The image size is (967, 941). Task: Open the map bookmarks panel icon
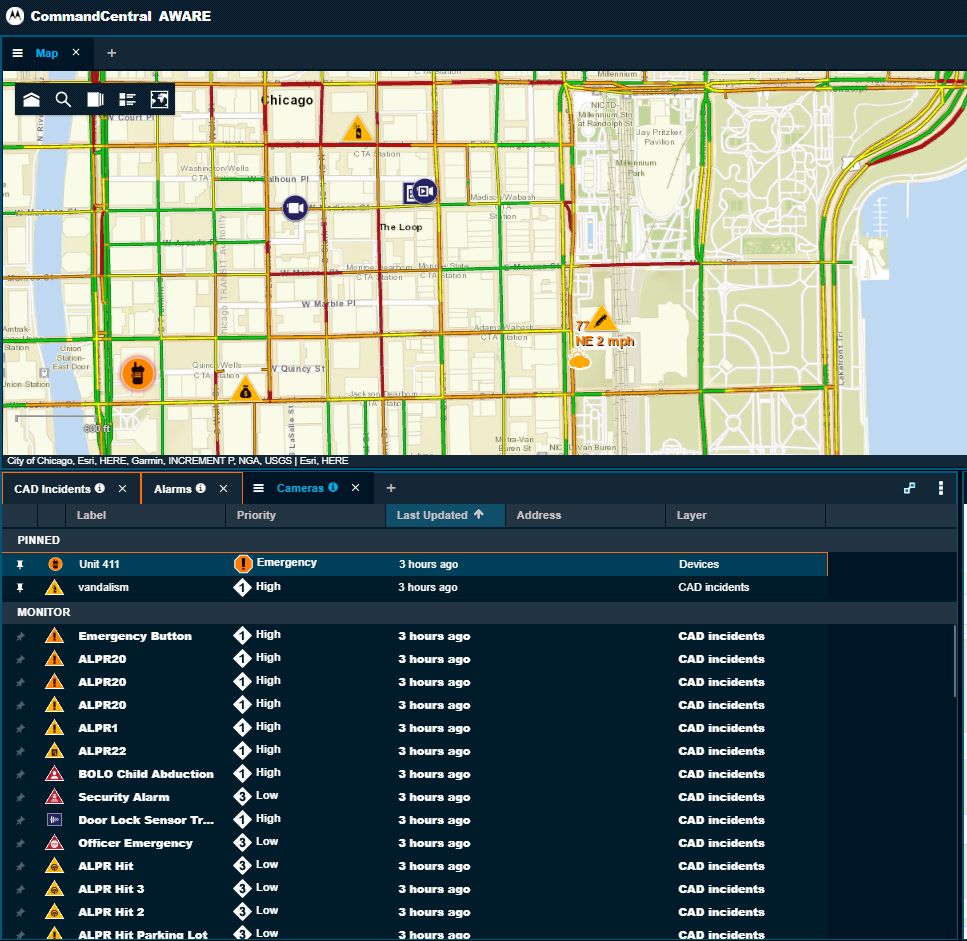pyautogui.click(x=95, y=99)
